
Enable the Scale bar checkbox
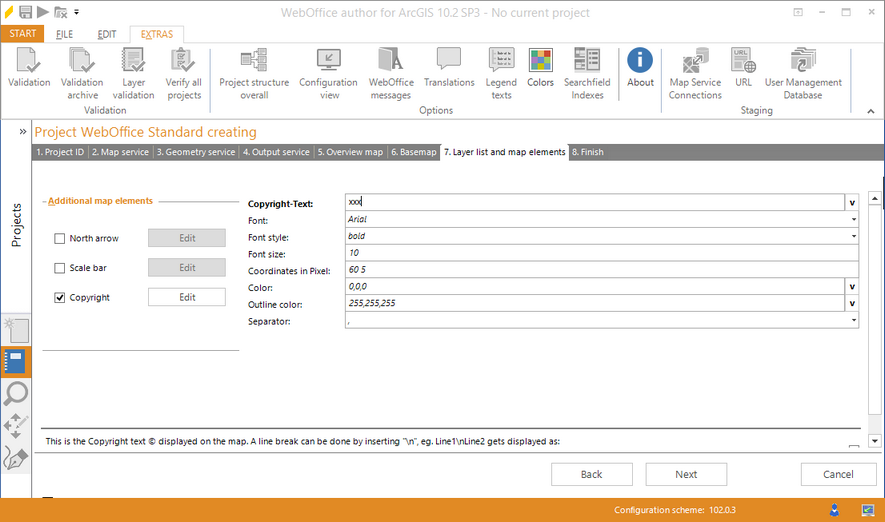tap(59, 268)
